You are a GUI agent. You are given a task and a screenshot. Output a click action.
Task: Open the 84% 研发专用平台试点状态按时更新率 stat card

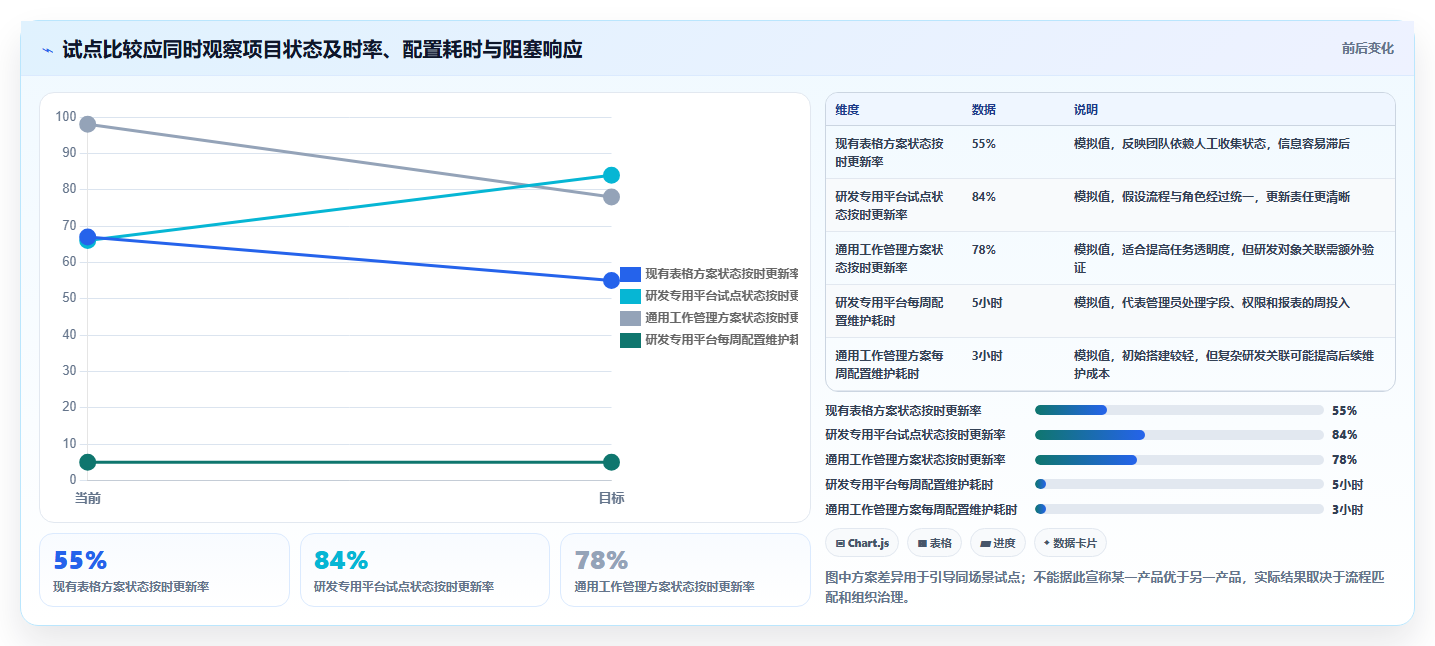(x=425, y=570)
